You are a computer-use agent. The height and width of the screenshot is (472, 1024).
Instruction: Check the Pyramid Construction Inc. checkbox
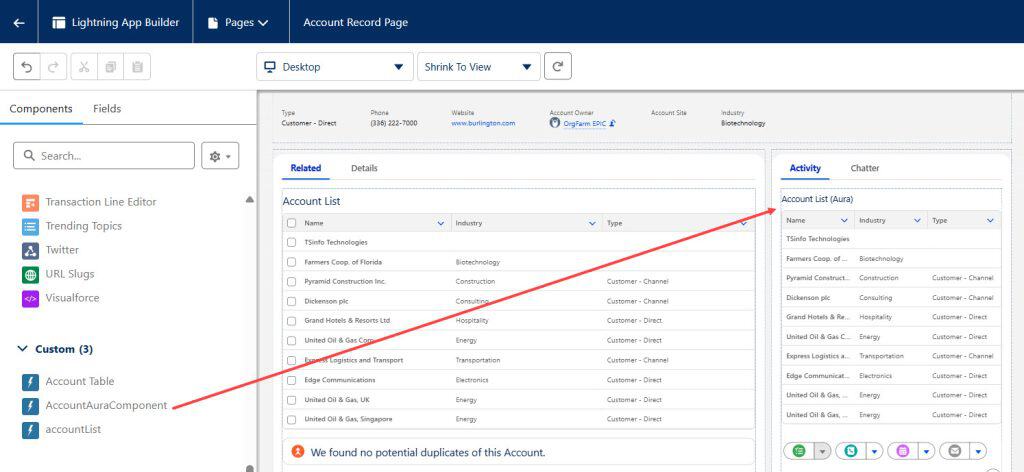click(291, 281)
